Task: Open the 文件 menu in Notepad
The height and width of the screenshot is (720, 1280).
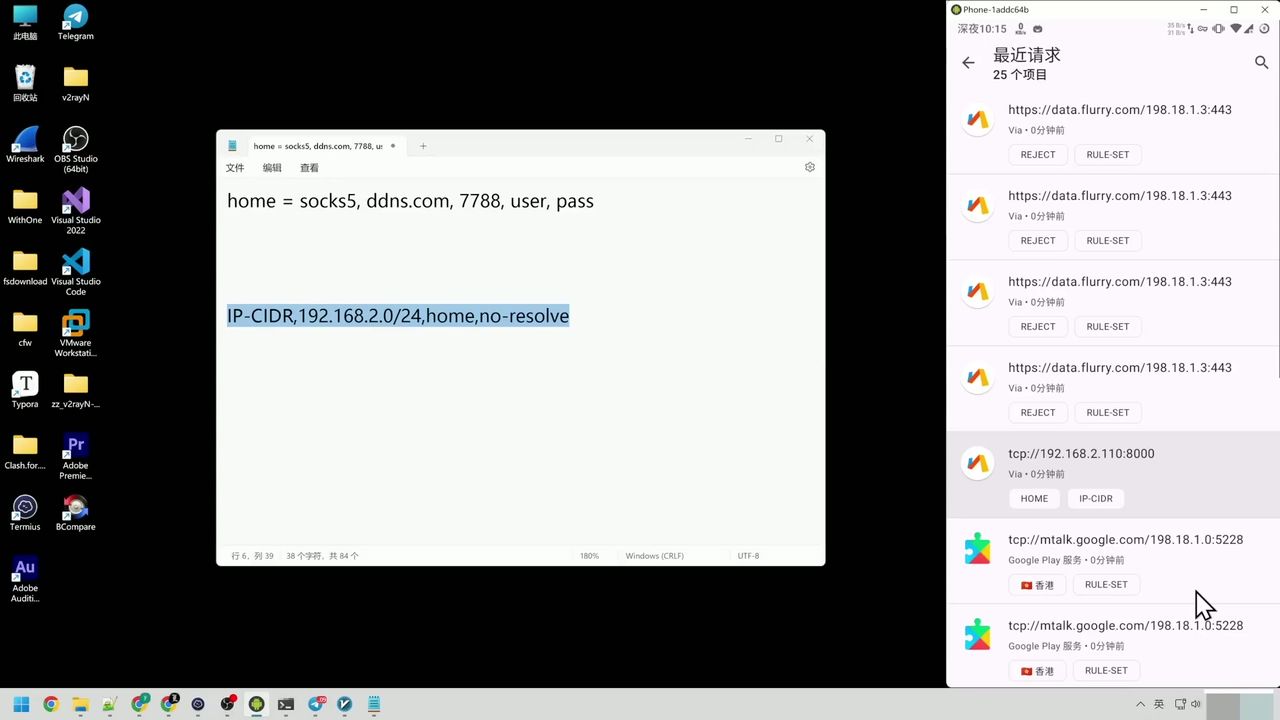Action: 235,168
